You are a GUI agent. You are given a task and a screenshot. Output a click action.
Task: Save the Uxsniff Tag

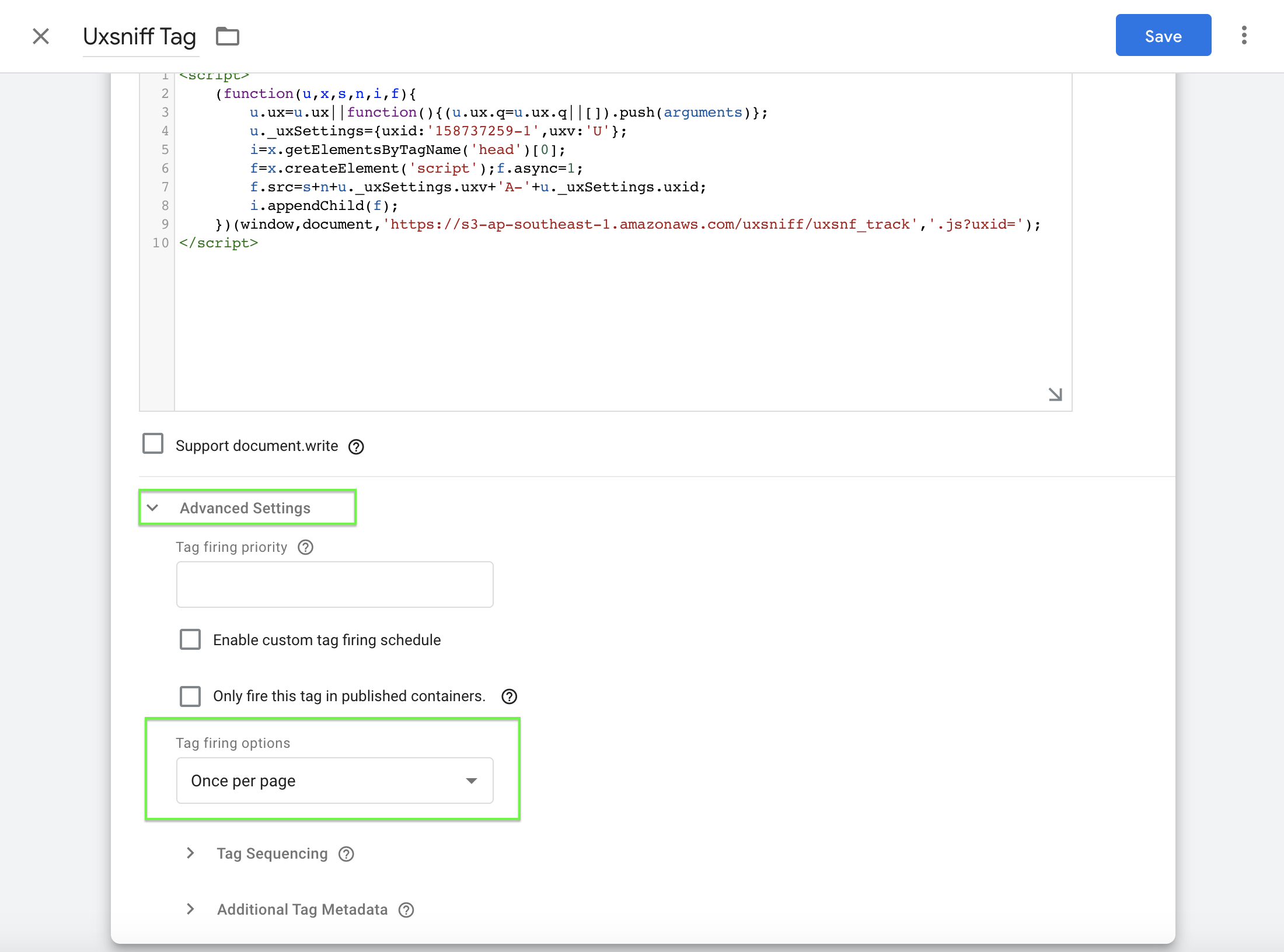pyautogui.click(x=1163, y=36)
